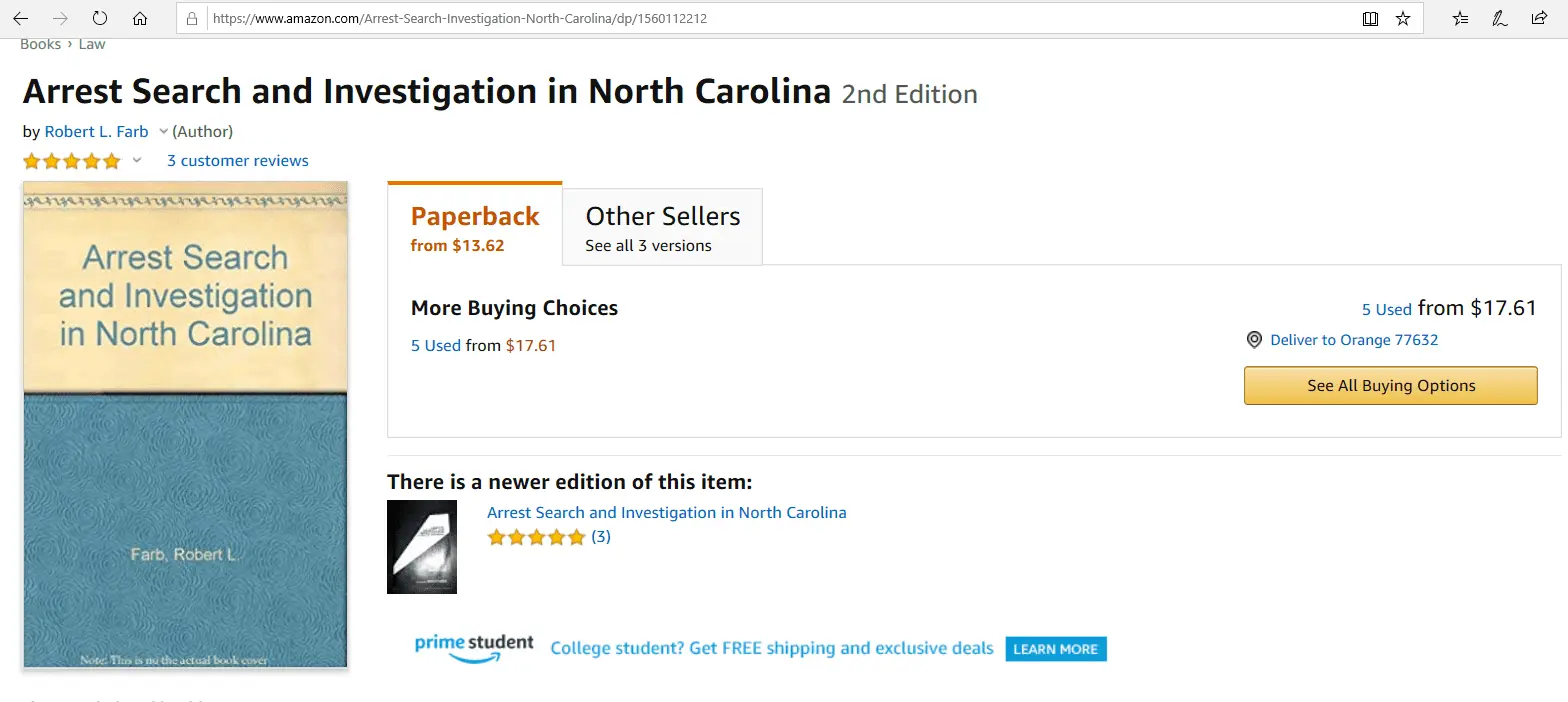Expand the star rating breakdown chevron
The height and width of the screenshot is (702, 1568).
137,161
